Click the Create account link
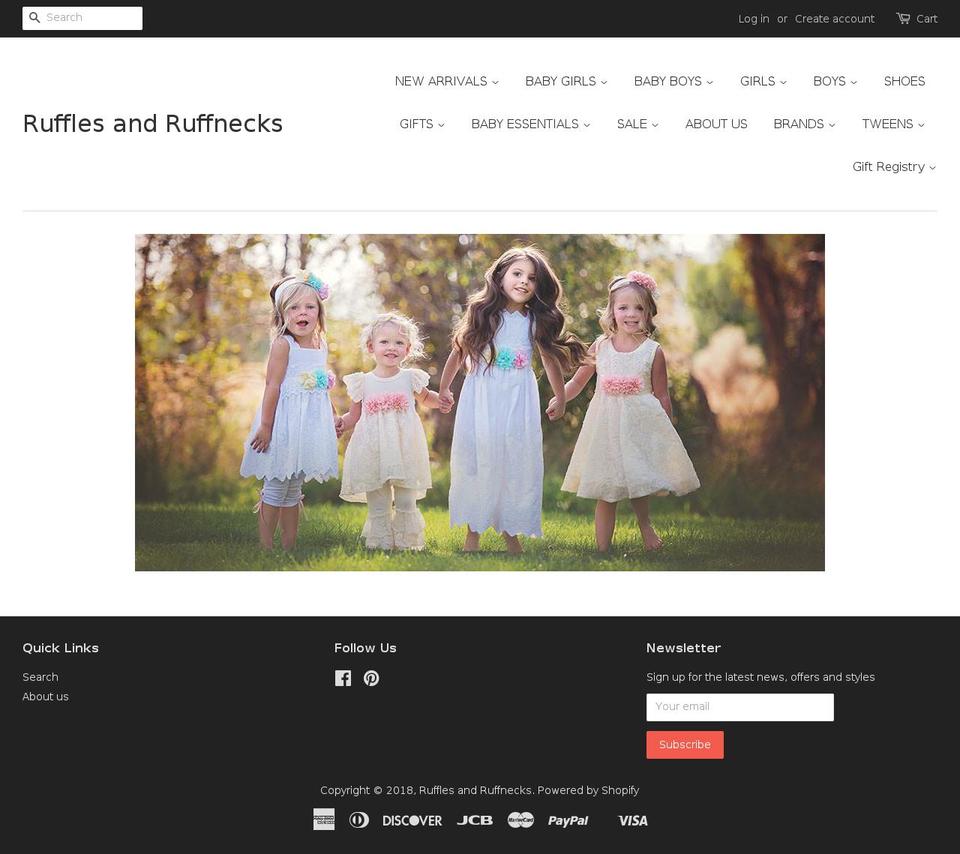960x854 pixels. pyautogui.click(x=834, y=19)
